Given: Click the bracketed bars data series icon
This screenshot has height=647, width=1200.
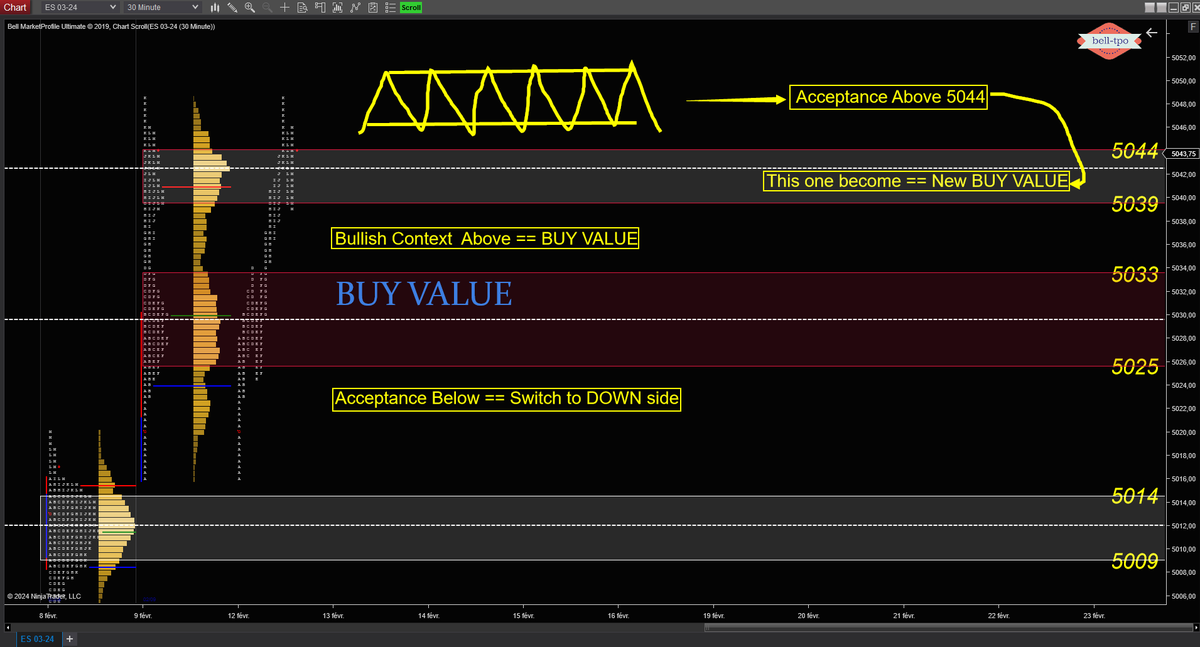Looking at the screenshot, I should point(338,7).
